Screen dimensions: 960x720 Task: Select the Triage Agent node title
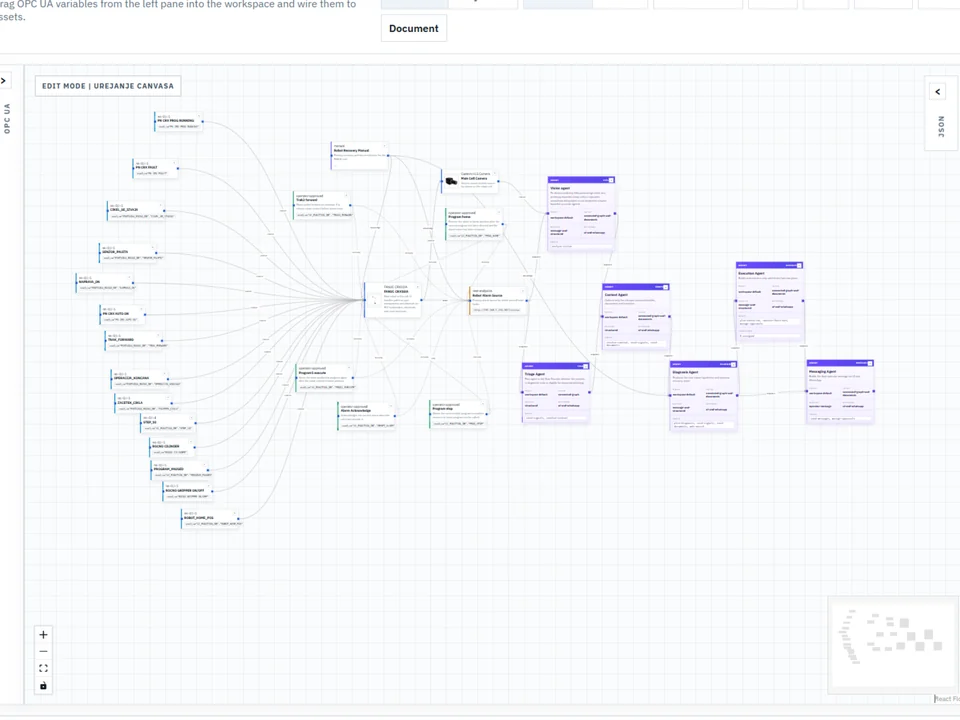[534, 373]
